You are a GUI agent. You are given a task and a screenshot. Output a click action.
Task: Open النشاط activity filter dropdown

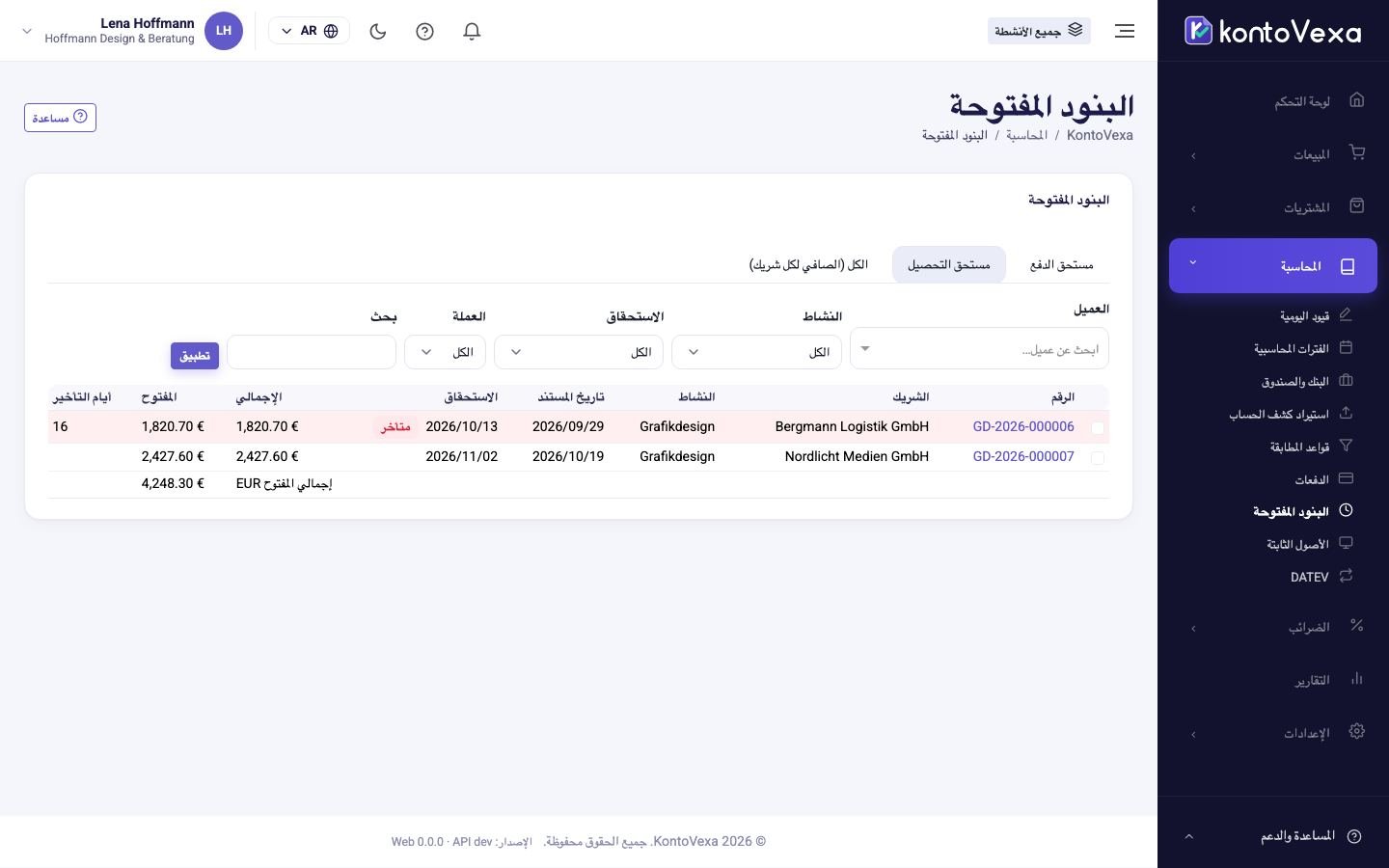(756, 352)
